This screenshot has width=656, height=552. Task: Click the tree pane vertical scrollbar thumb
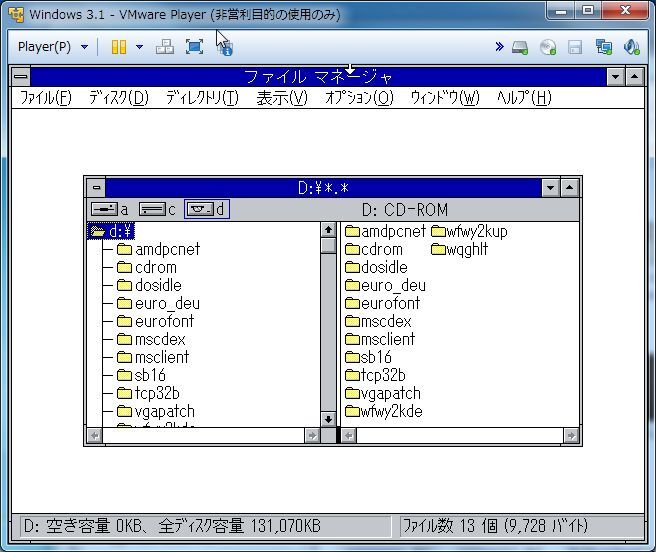tap(328, 245)
